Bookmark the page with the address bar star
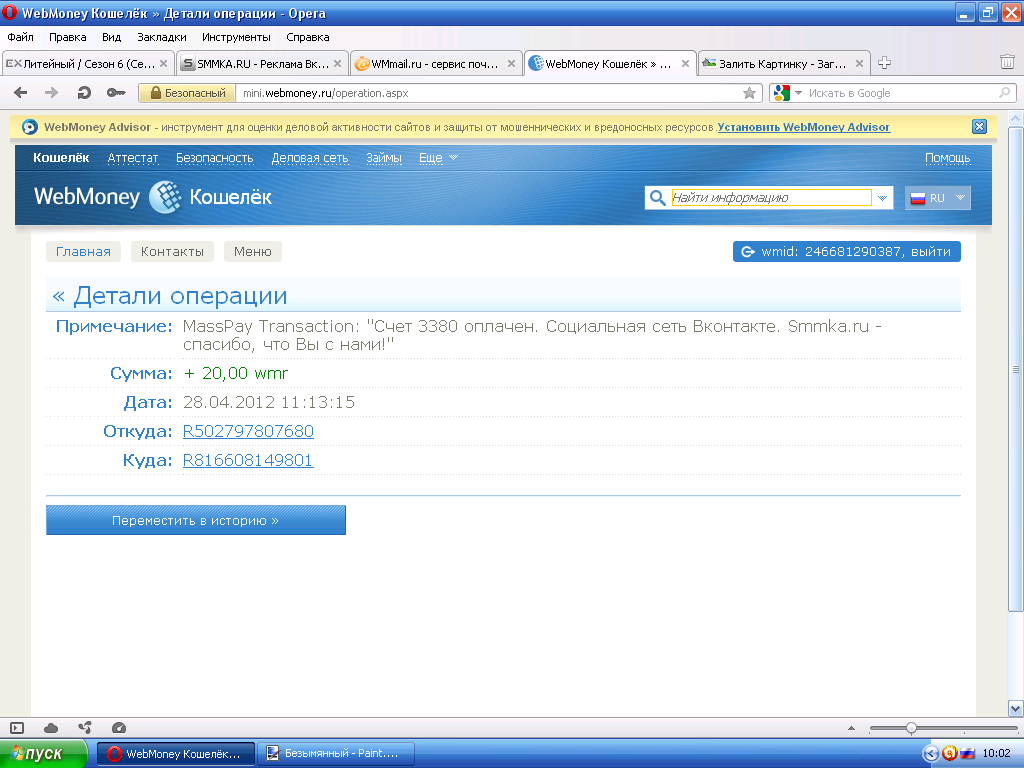The width and height of the screenshot is (1024, 768). pyautogui.click(x=749, y=93)
